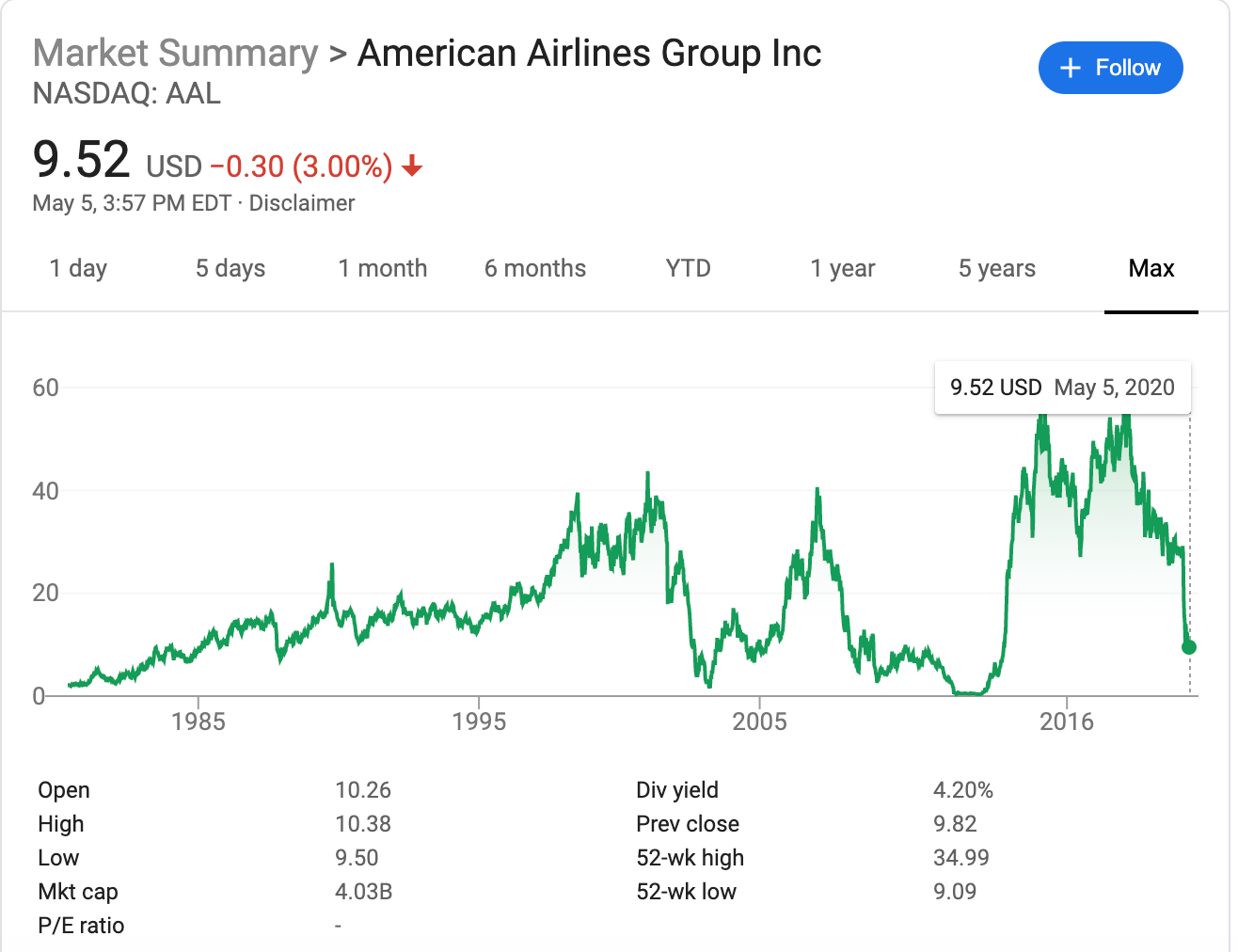Viewport: 1238px width, 952px height.
Task: Click the green data point marker
Action: 1189,647
